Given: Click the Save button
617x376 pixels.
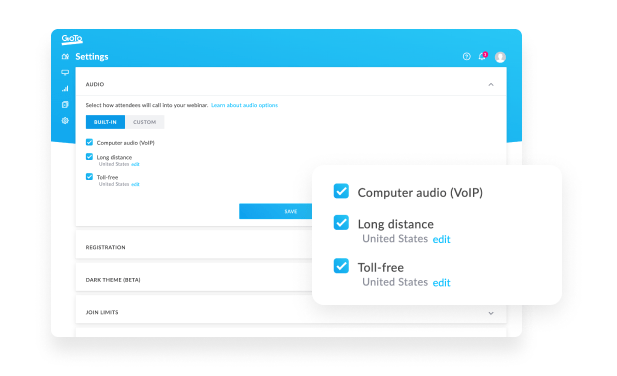Looking at the screenshot, I should point(275,211).
